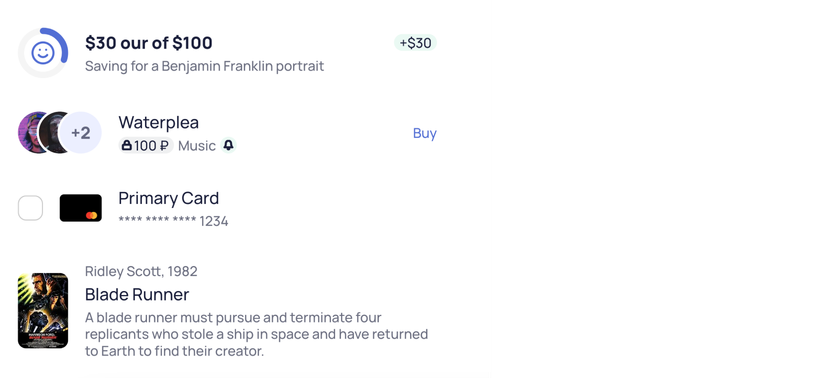Select the Music category label
This screenshot has width=816, height=378.
[x=197, y=146]
